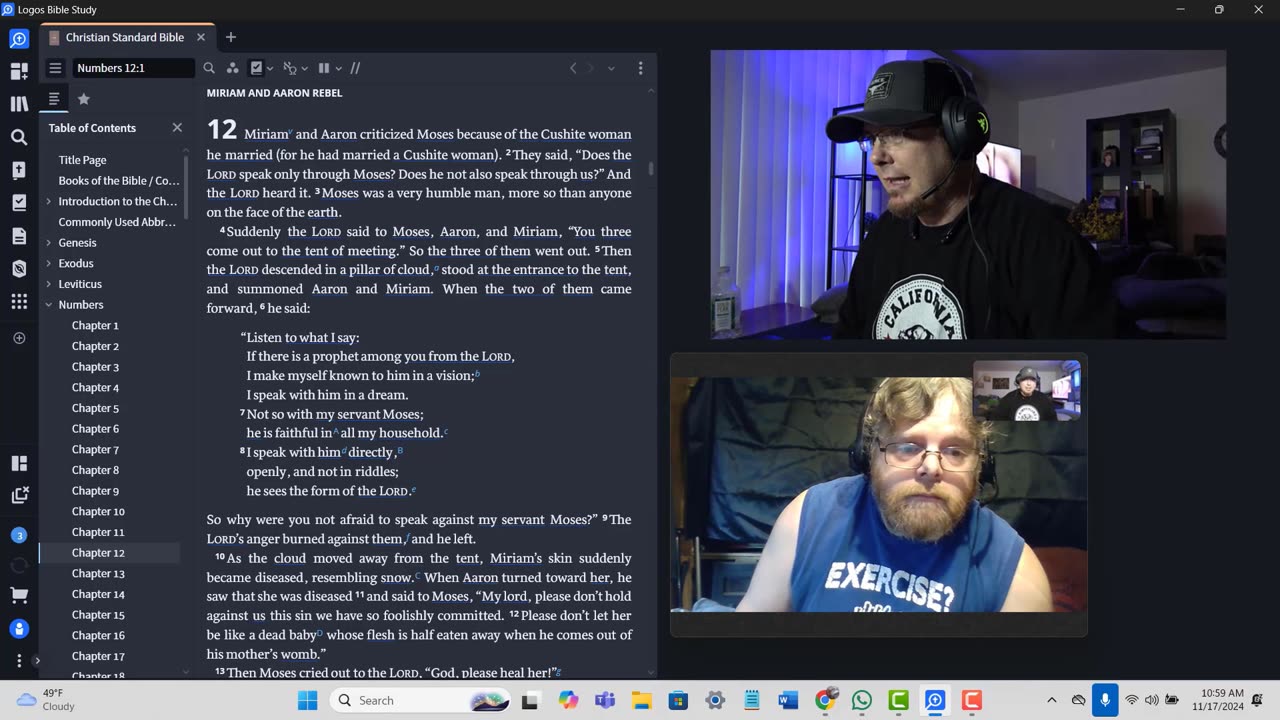Select the Christian Standard Bible tab
The height and width of the screenshot is (720, 1280).
click(x=125, y=37)
